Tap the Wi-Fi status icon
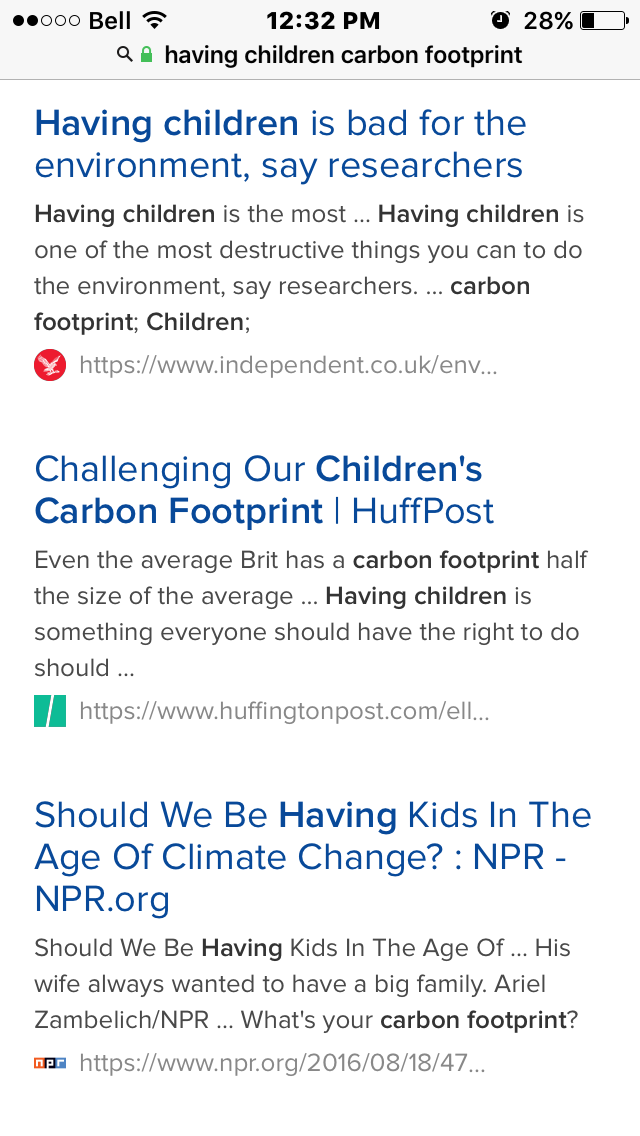 click(x=153, y=20)
